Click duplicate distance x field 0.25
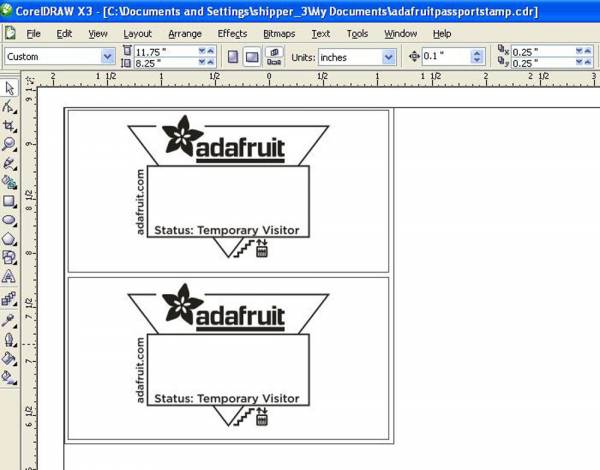Image resolution: width=600 pixels, height=470 pixels. 543,52
